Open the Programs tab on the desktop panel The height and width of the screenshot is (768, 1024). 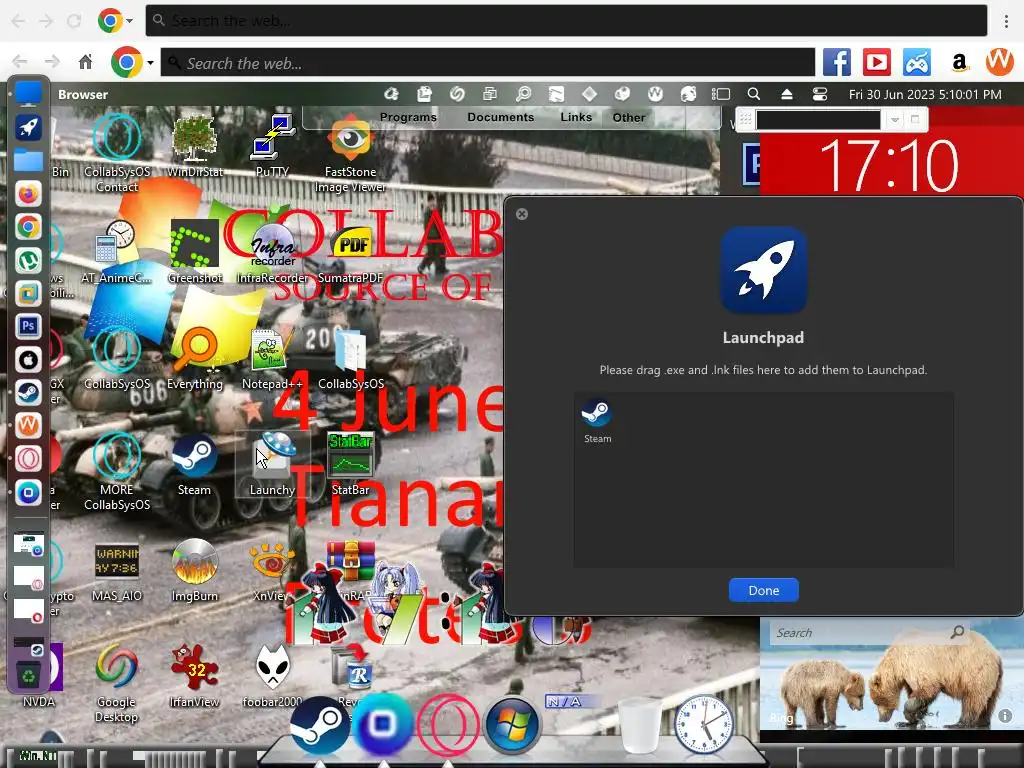tap(408, 117)
